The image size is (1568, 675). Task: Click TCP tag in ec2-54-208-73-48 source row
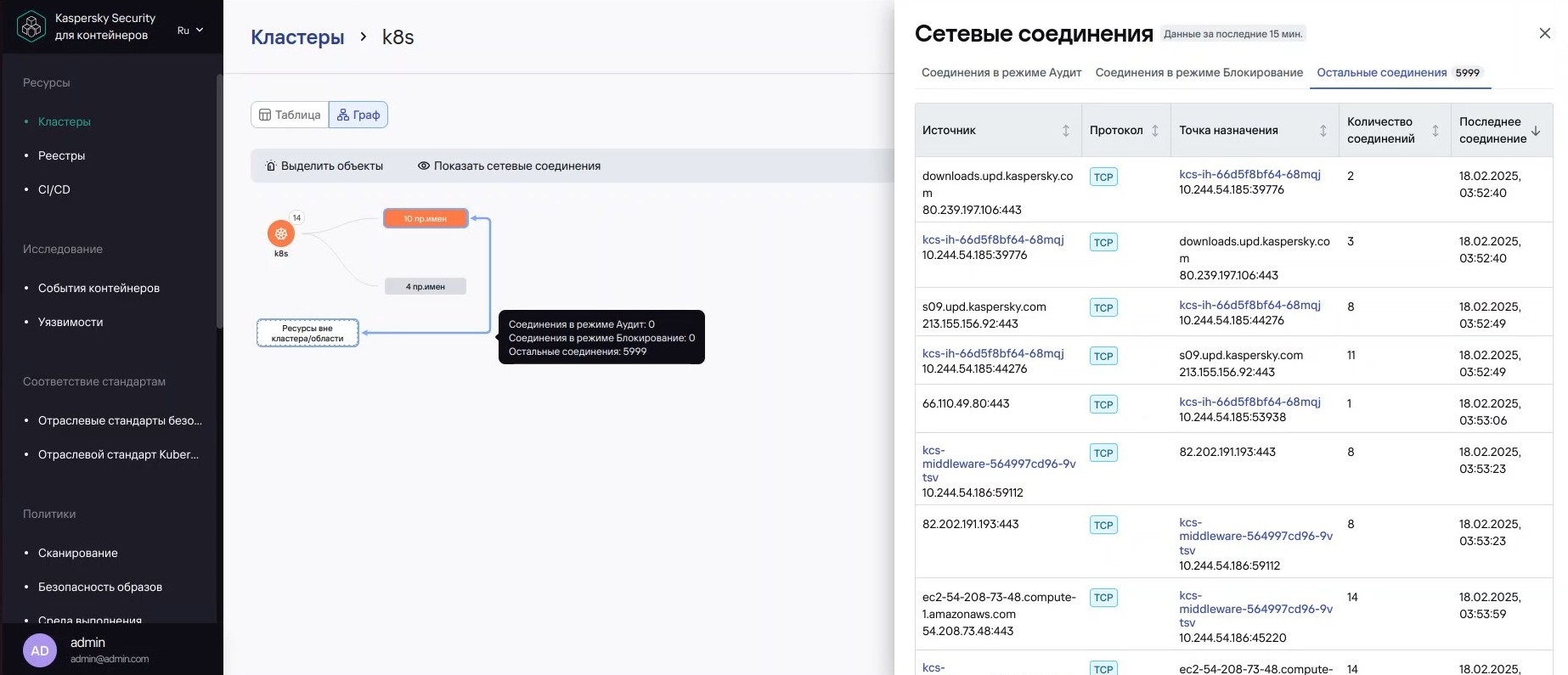[1103, 599]
